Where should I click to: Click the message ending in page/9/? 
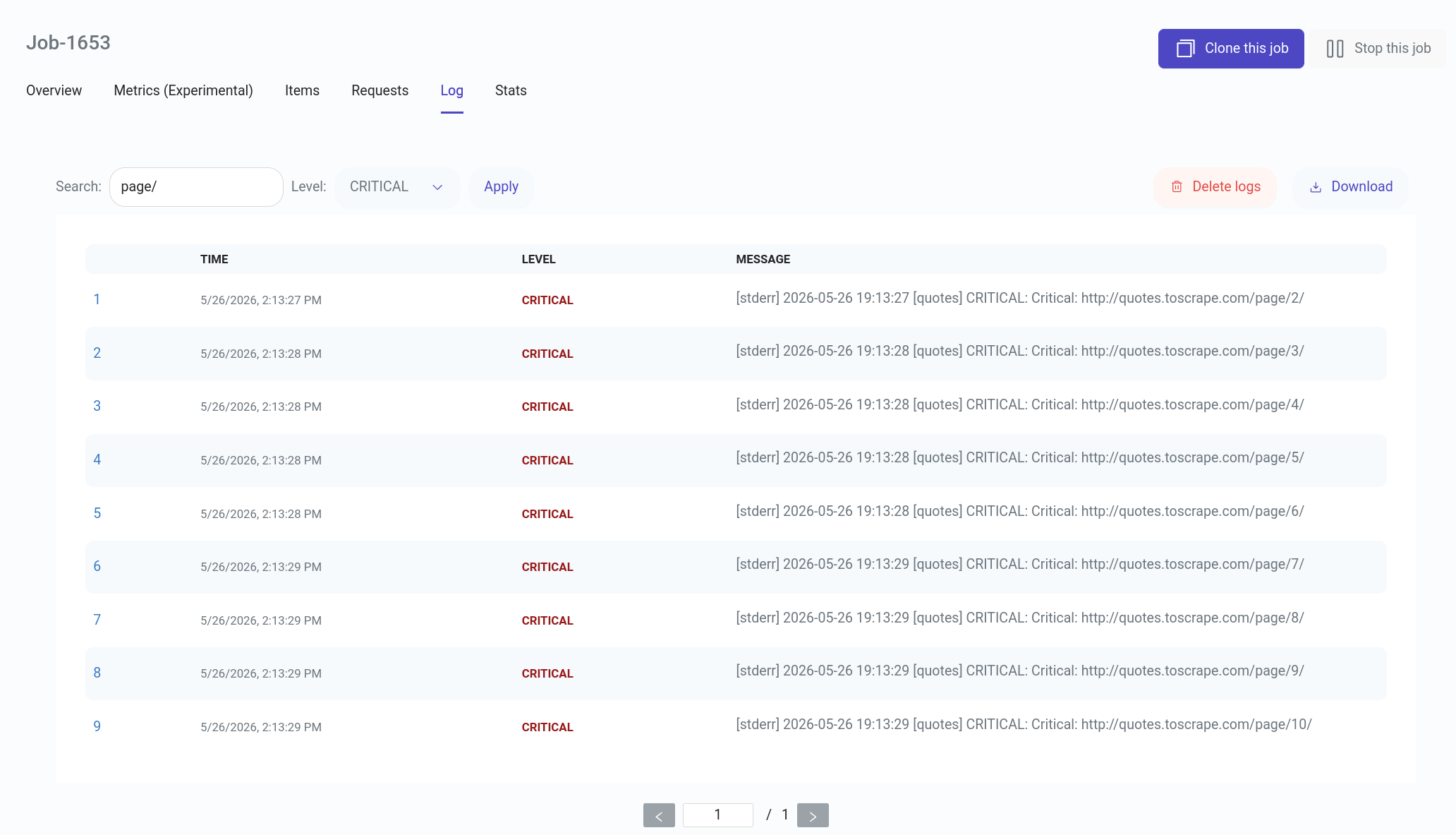point(1020,671)
